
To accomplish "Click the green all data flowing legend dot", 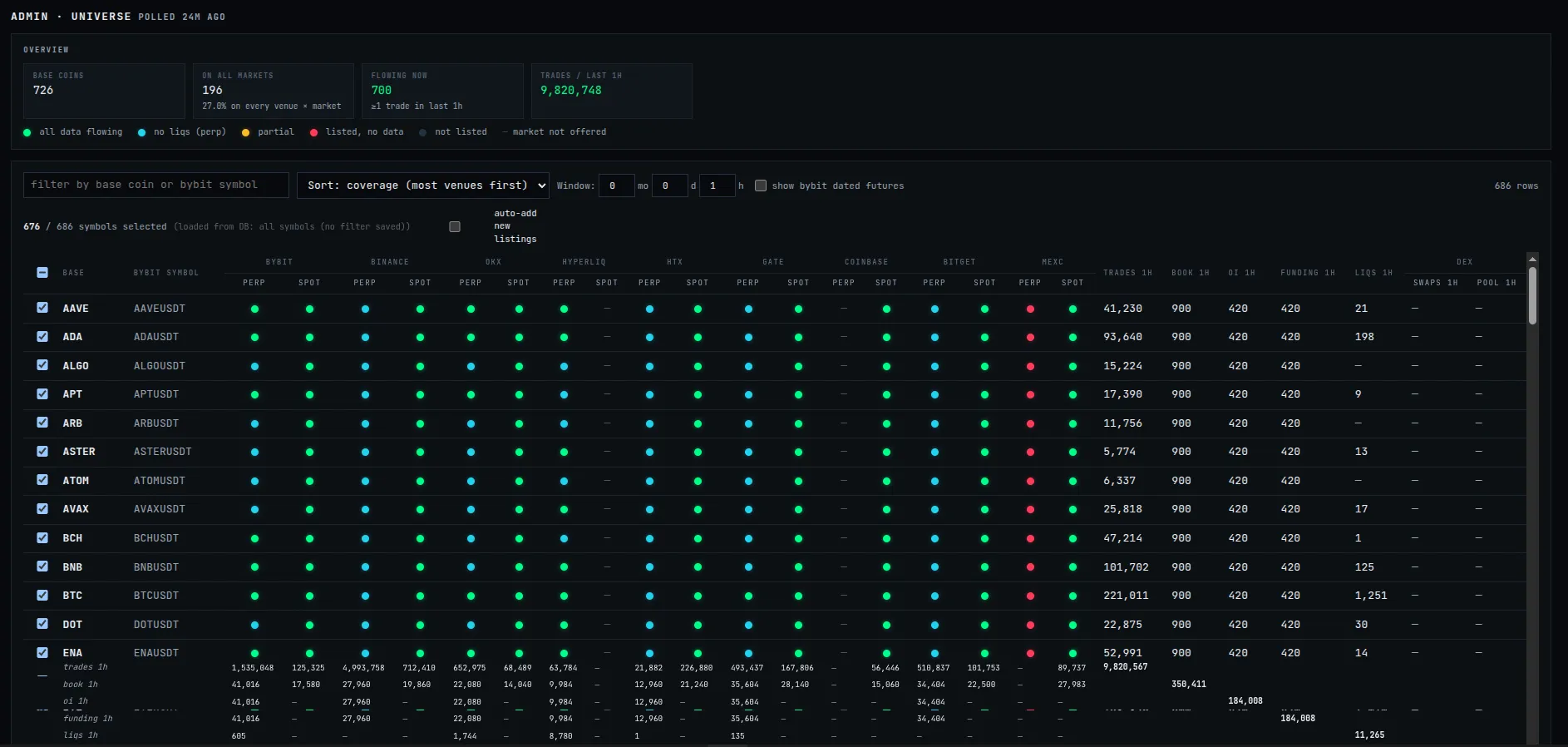I will (x=27, y=132).
